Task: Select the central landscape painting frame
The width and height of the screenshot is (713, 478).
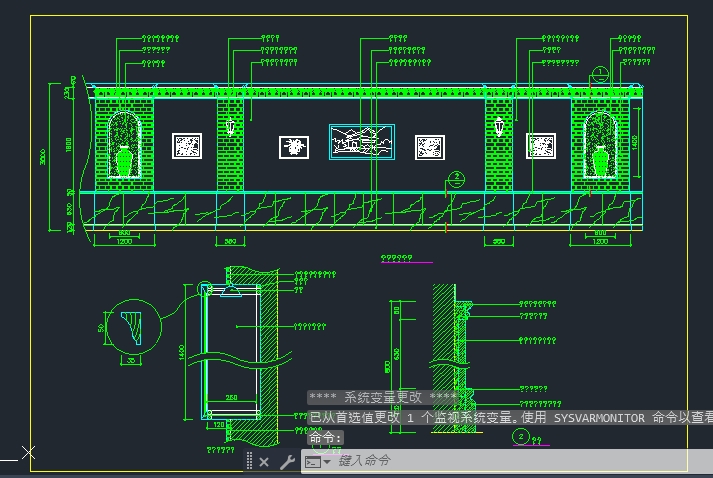Action: pyautogui.click(x=362, y=142)
